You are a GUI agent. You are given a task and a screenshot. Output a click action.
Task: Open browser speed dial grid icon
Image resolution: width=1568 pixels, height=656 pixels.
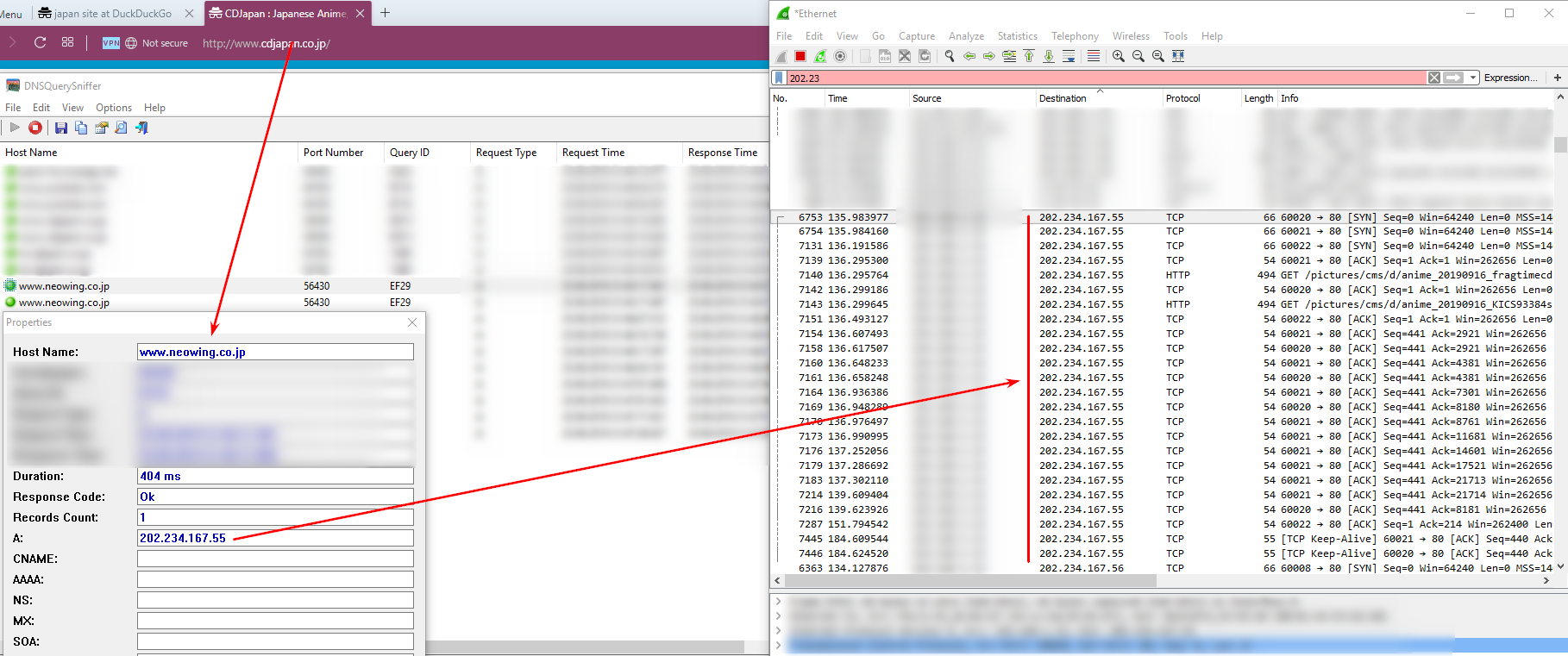pos(67,42)
